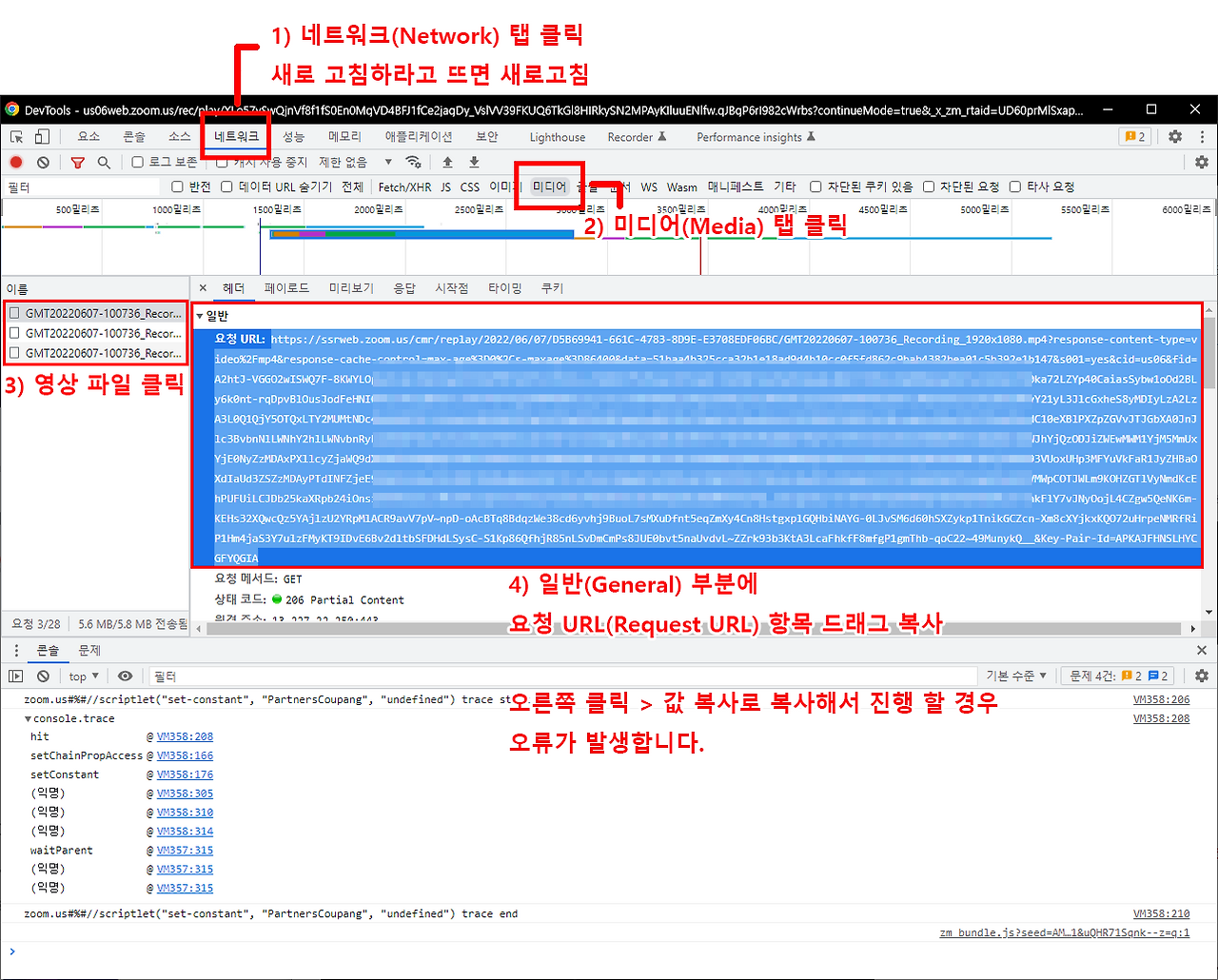The width and height of the screenshot is (1218, 980).
Task: Open the 메모리 tab
Action: coord(344,137)
